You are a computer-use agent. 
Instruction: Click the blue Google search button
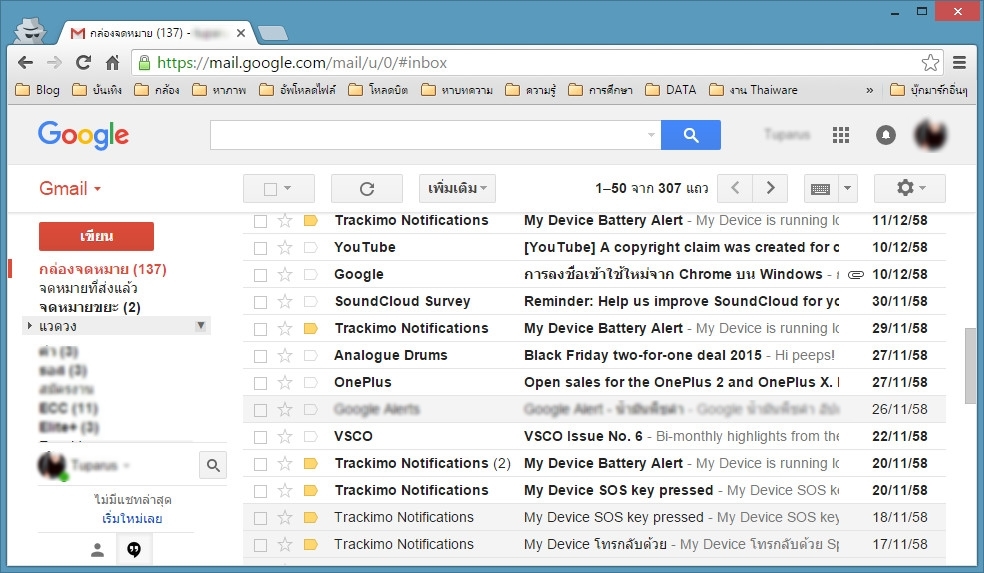point(691,135)
